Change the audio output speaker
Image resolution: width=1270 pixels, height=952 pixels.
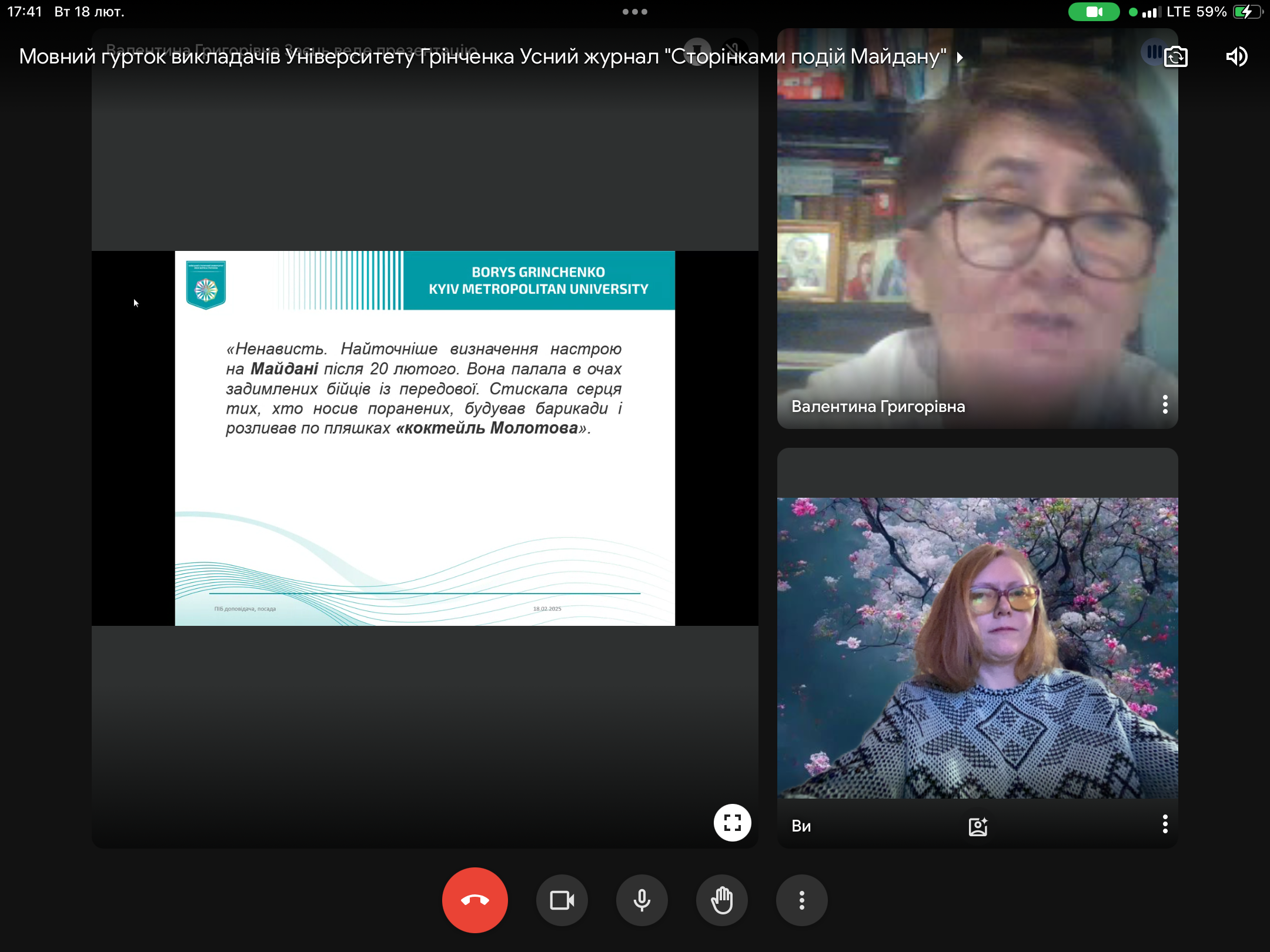[x=1236, y=56]
